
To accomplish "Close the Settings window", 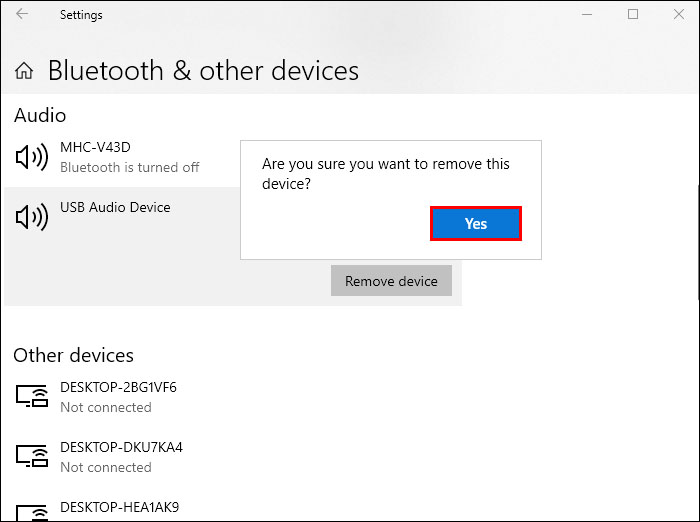I will point(677,15).
